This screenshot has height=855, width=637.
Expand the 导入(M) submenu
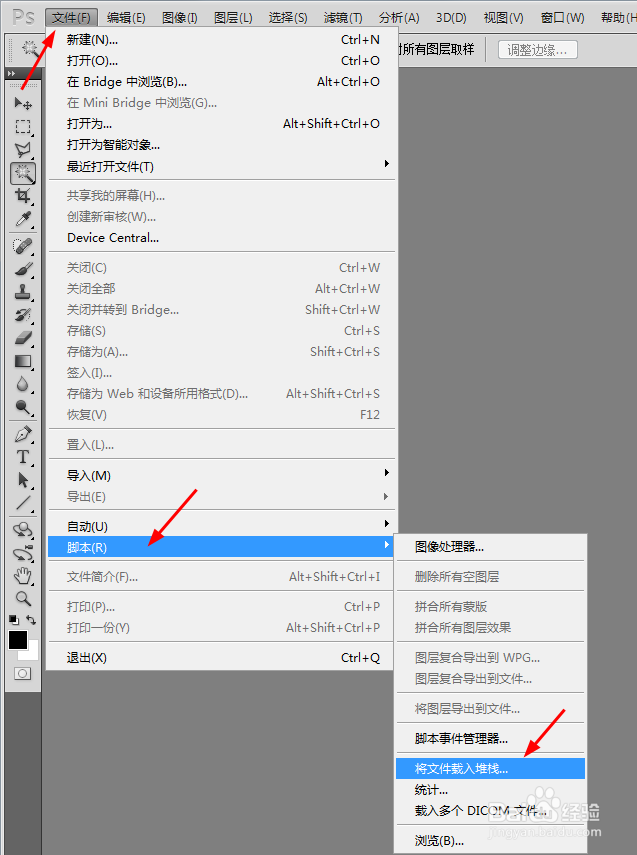click(221, 475)
